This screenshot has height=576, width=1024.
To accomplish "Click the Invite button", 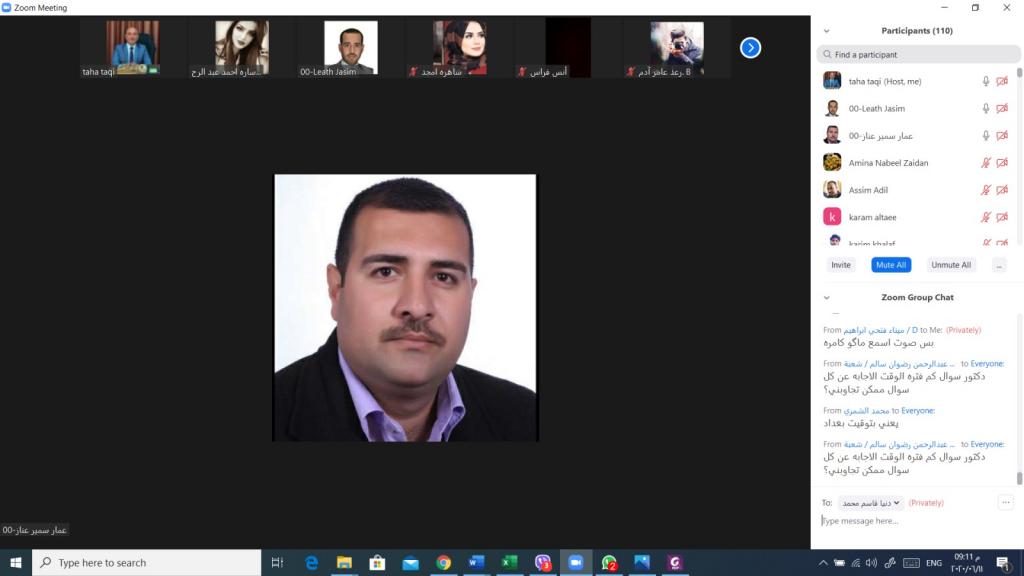I will (x=841, y=265).
